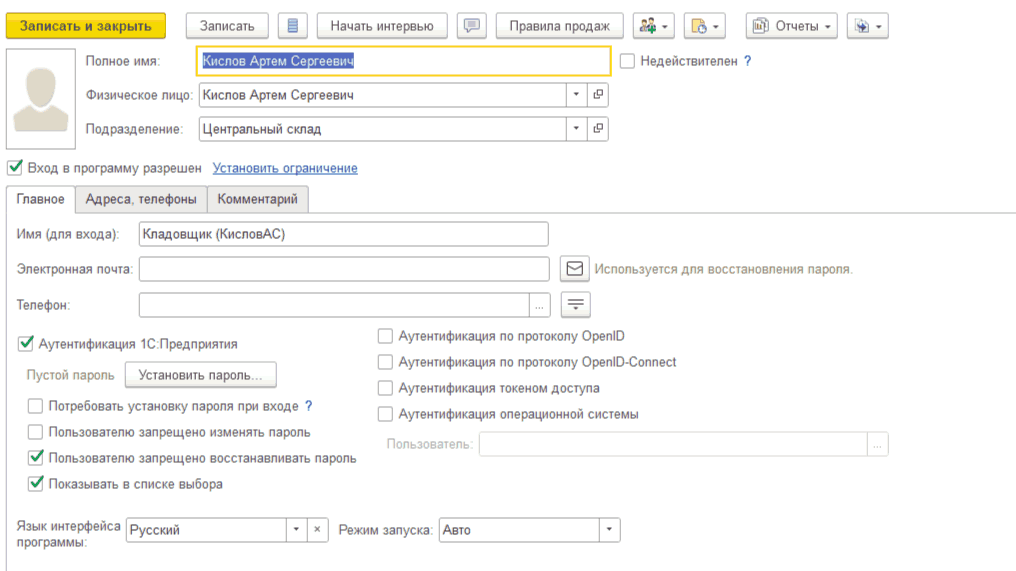Image resolution: width=1016 pixels, height=571 pixels.
Task: Click the user avatar photo placeholder
Action: tap(41, 99)
